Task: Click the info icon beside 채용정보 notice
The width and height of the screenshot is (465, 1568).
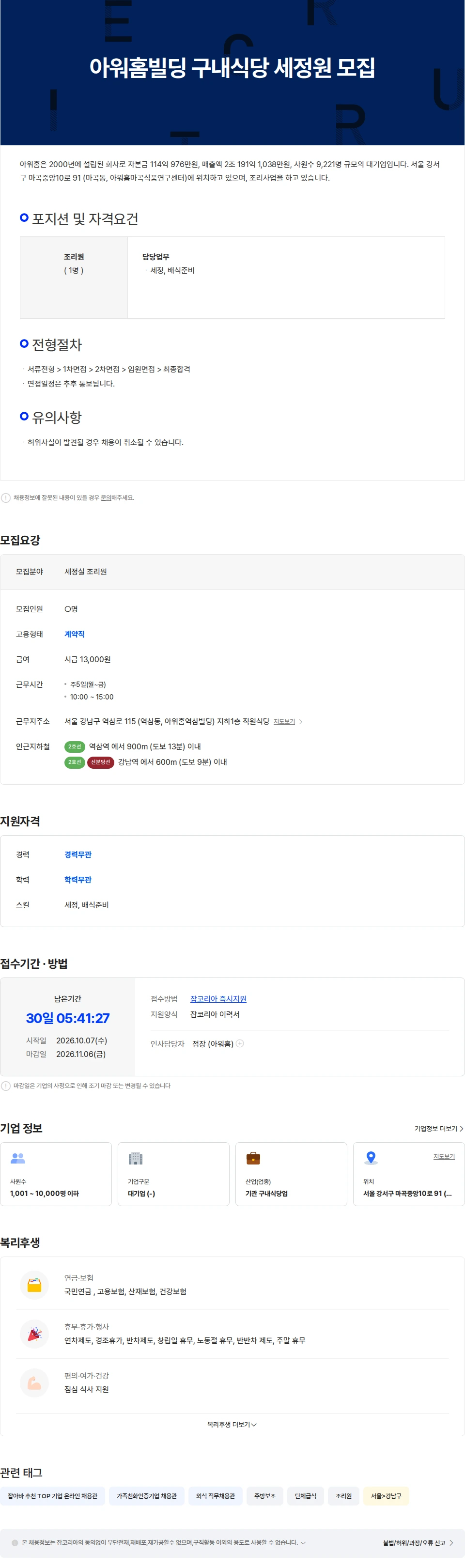Action: (x=5, y=497)
